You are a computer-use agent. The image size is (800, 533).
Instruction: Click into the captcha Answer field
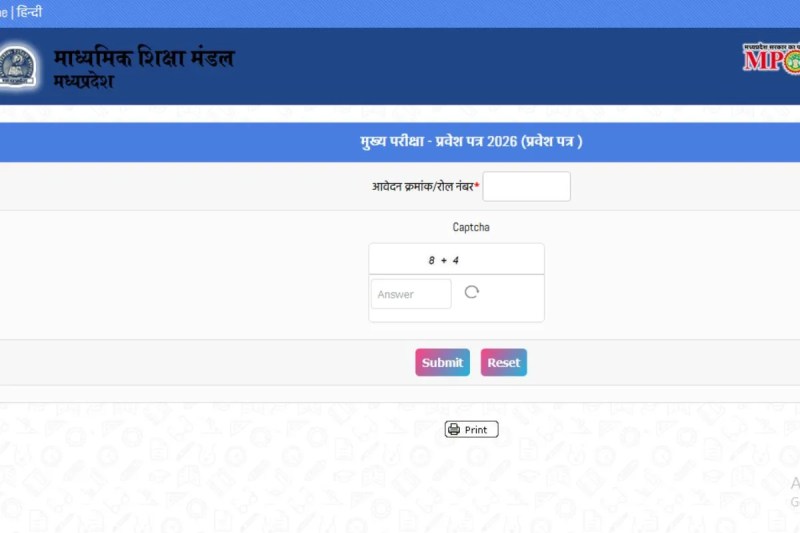411,294
